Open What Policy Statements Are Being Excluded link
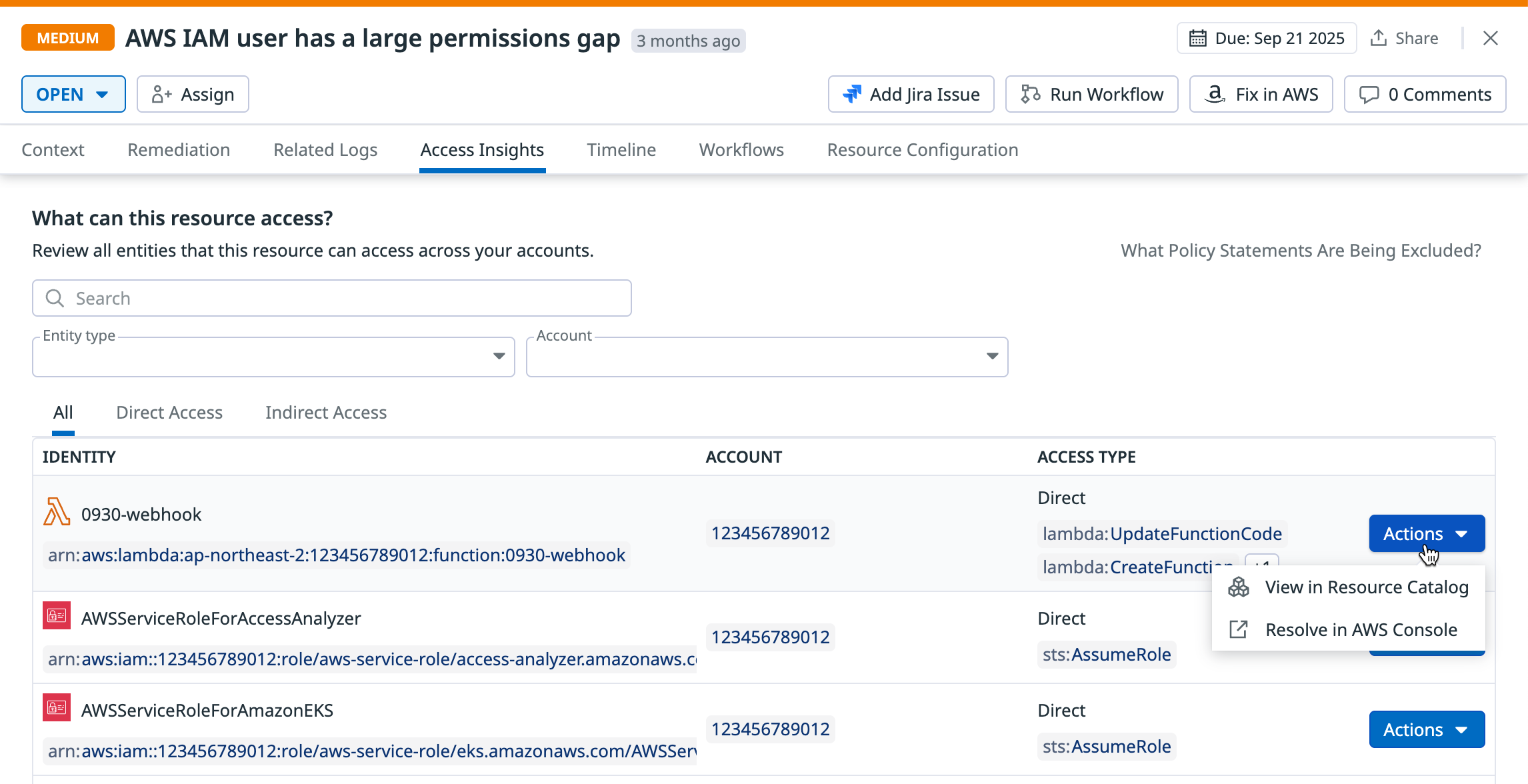This screenshot has width=1528, height=784. 1301,251
